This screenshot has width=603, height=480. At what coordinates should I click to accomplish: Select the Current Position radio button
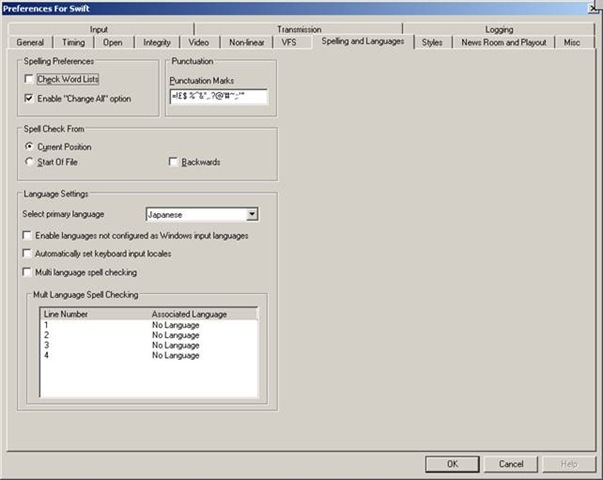tap(29, 147)
